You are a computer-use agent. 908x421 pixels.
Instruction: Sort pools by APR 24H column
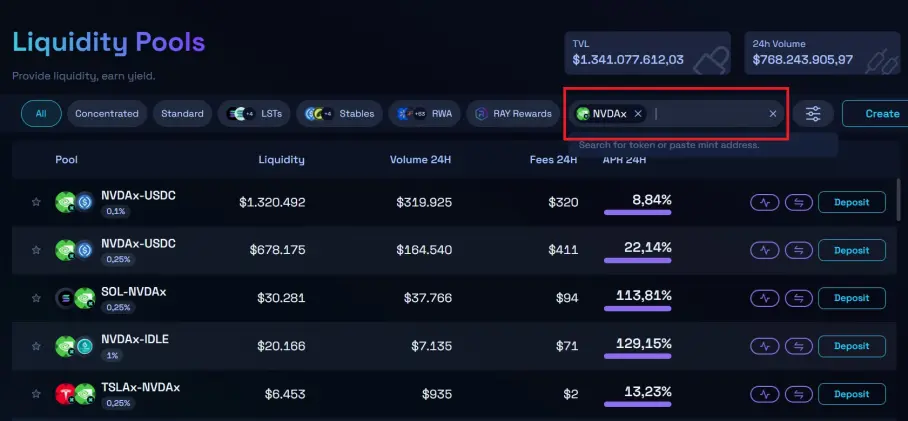click(624, 160)
